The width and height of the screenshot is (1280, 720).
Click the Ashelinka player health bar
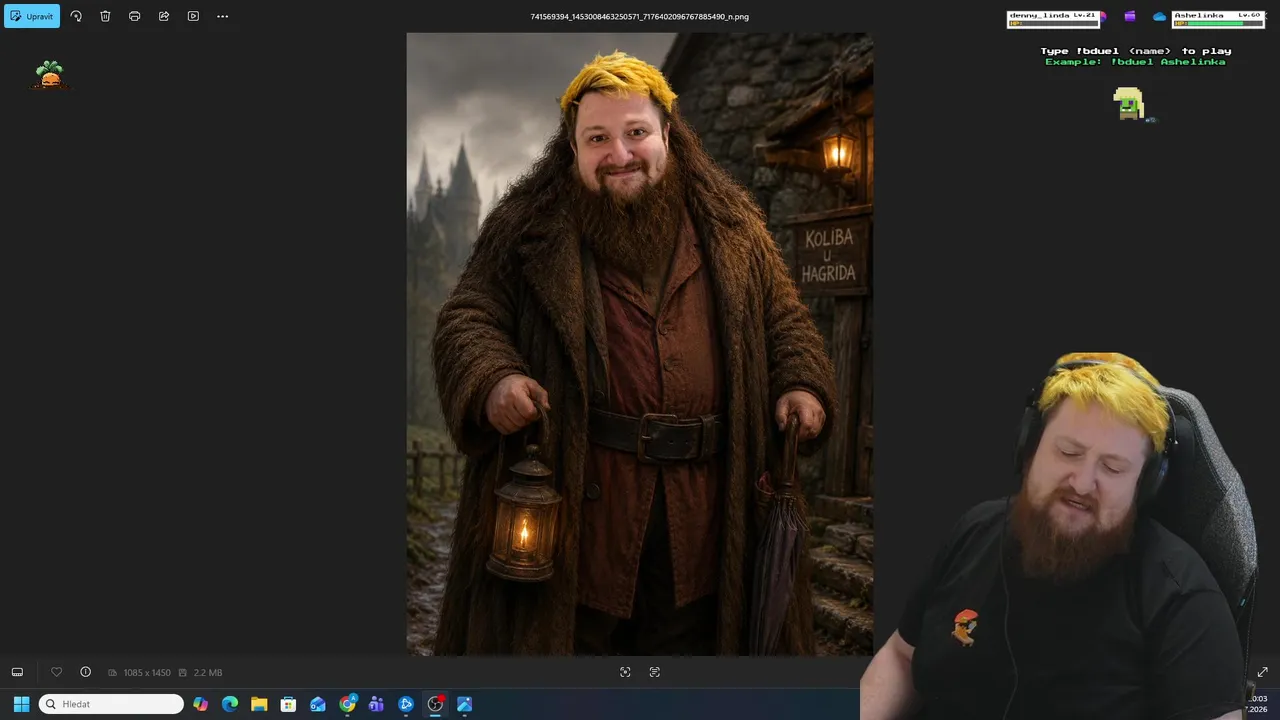1217,23
